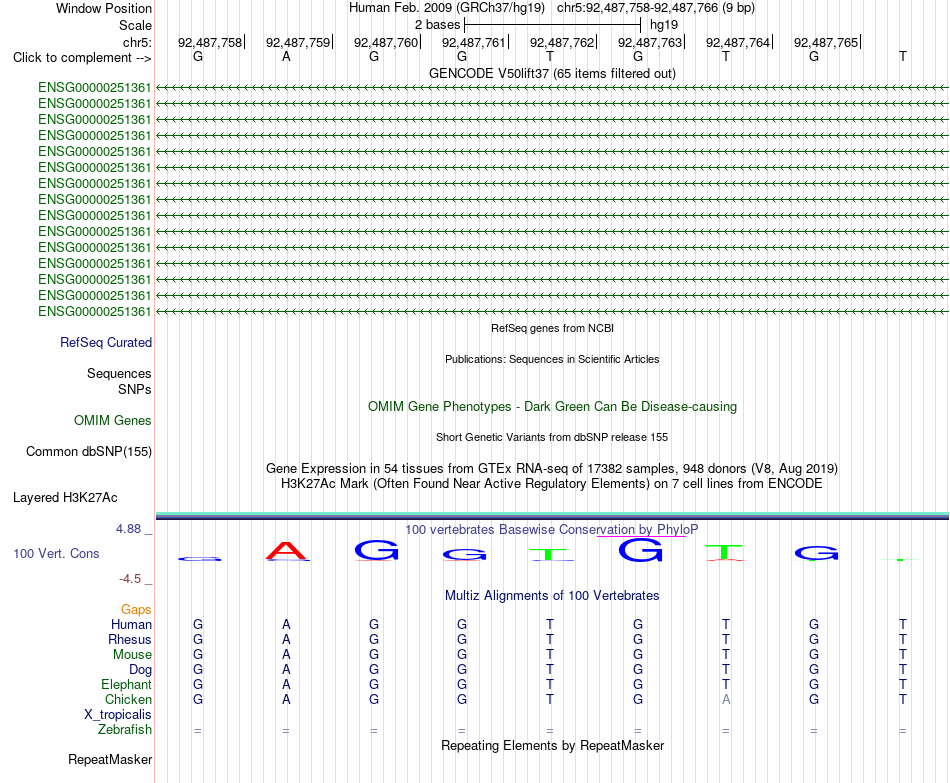Click the position text chr5:92,487,758-92,487,766 (9 bp)
This screenshot has width=950, height=783.
click(x=656, y=8)
